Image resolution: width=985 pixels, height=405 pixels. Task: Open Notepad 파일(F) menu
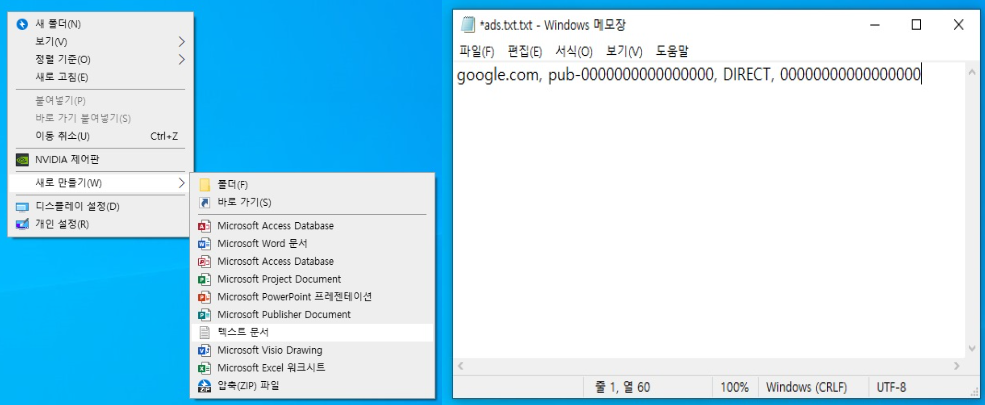477,51
